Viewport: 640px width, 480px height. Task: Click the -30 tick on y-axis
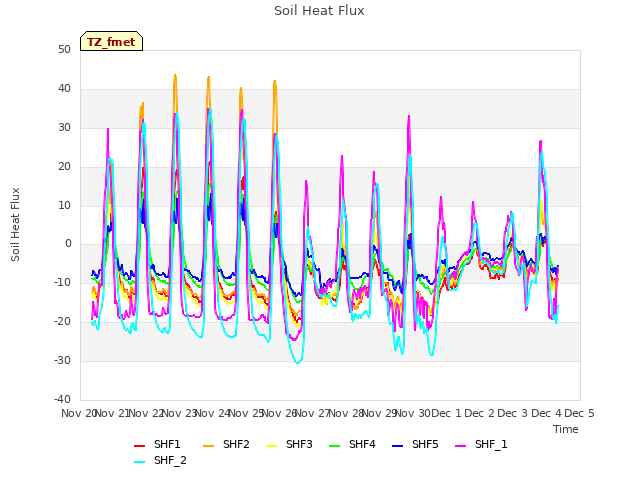(x=62, y=360)
